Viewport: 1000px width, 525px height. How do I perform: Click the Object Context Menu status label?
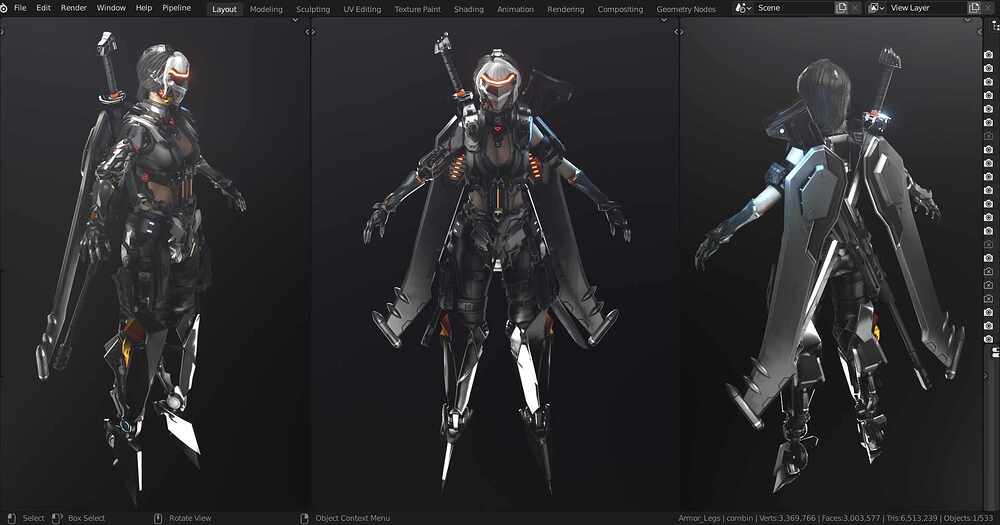(x=353, y=518)
